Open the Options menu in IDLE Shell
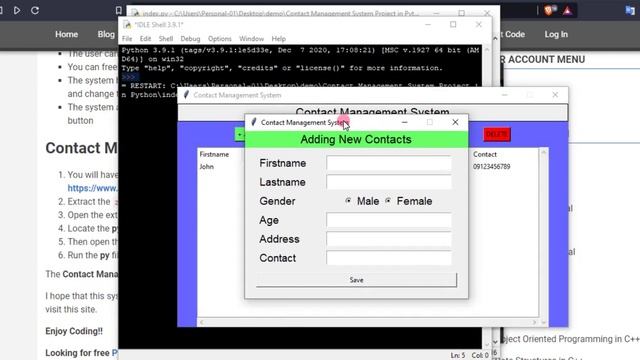 pyautogui.click(x=220, y=39)
